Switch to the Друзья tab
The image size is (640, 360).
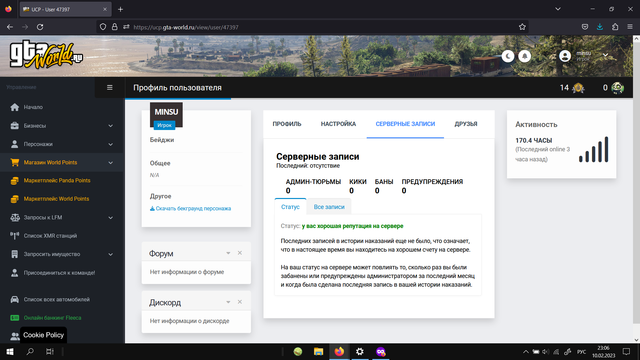466,124
